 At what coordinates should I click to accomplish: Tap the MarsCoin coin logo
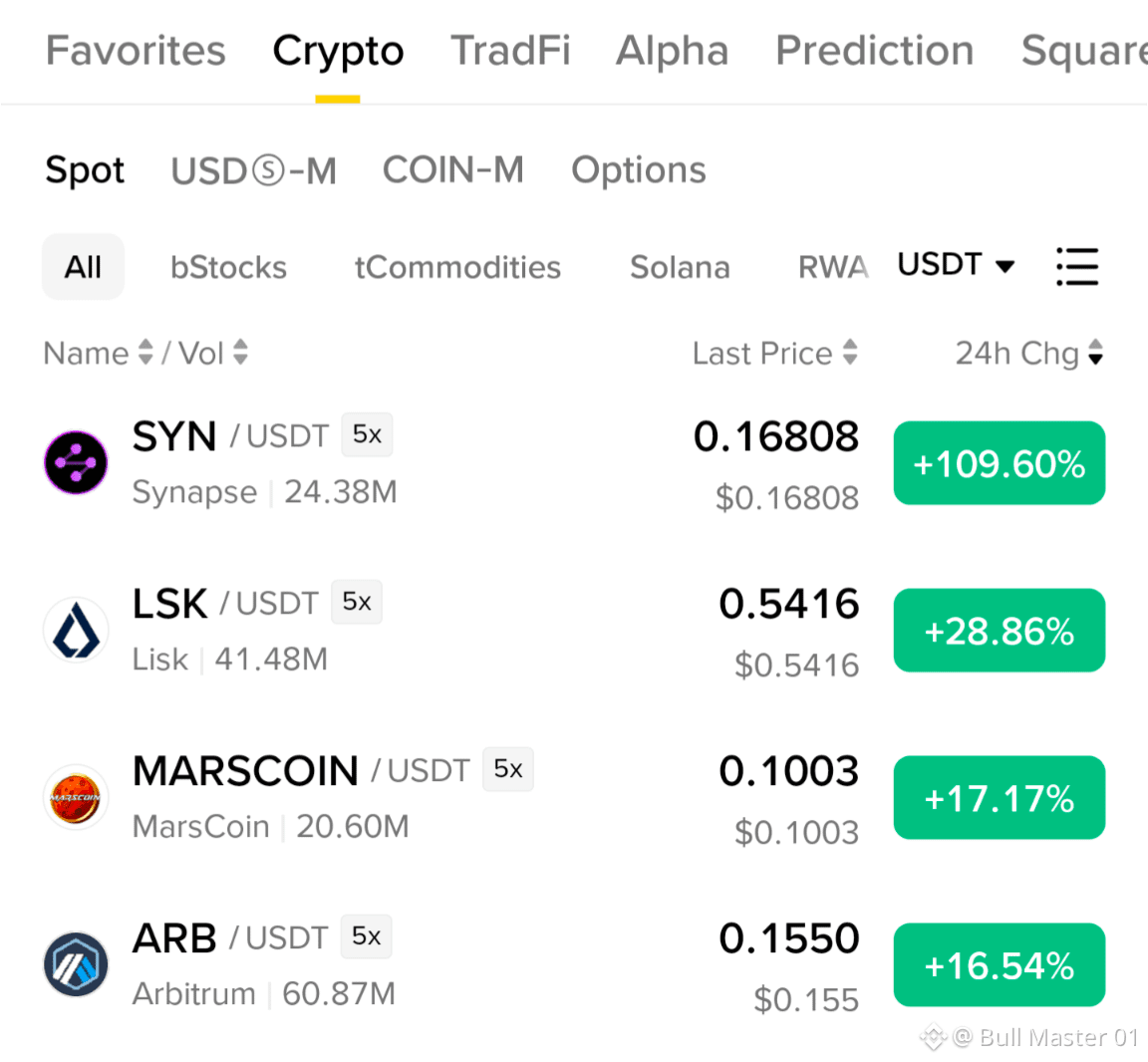click(x=76, y=797)
